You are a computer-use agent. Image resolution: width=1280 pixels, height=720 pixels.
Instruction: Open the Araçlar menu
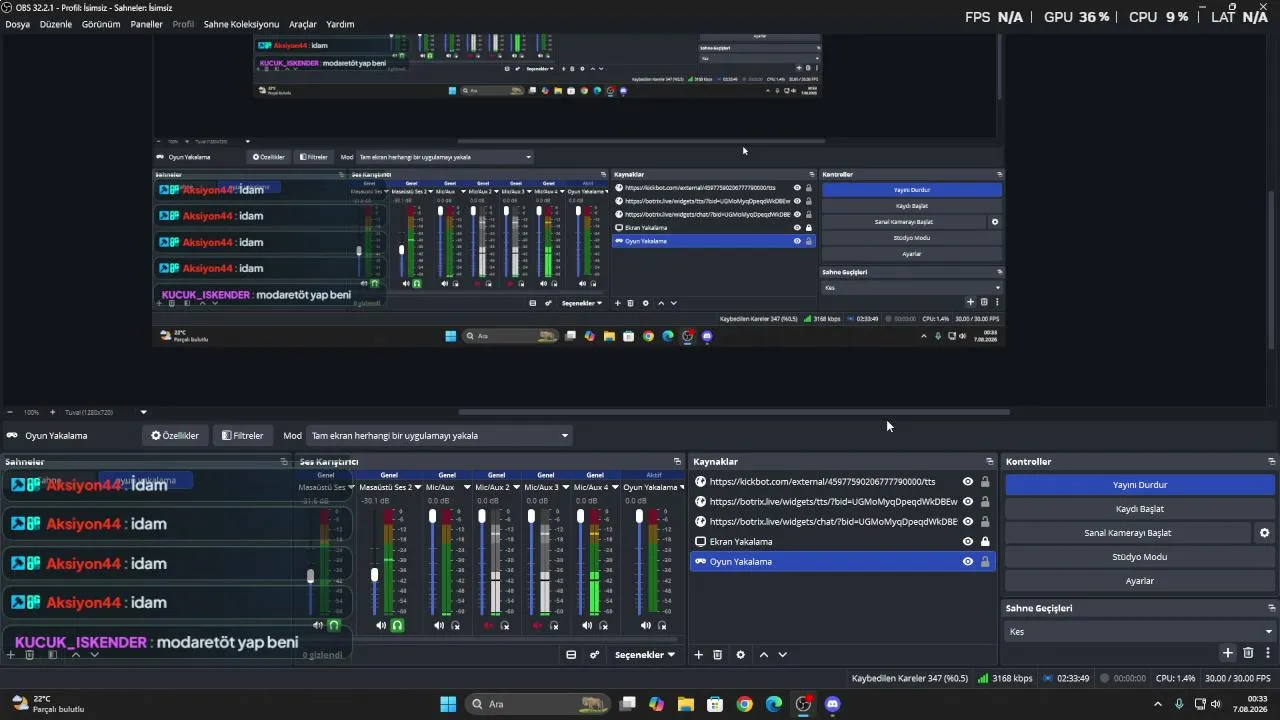[303, 24]
